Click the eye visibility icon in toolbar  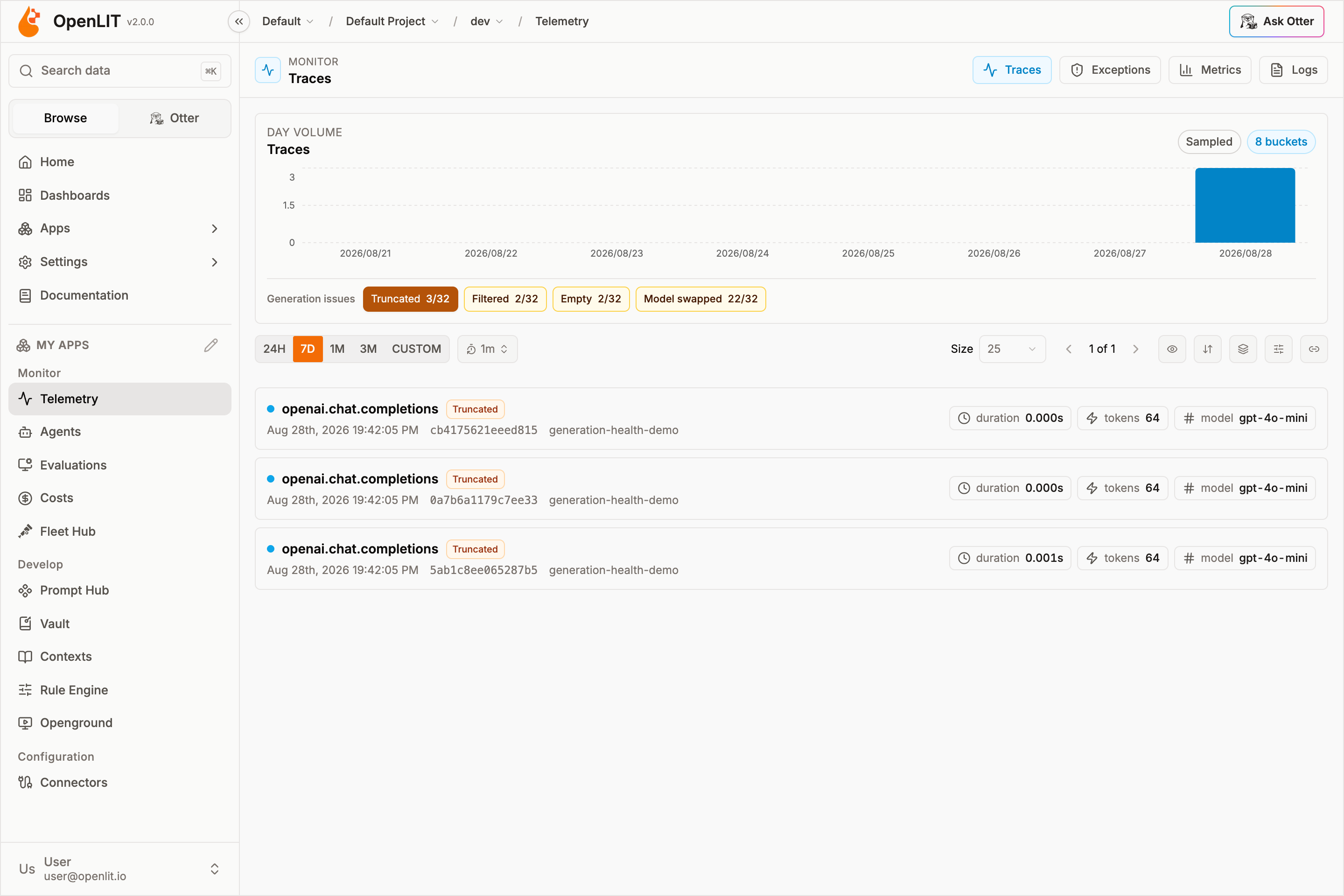click(1172, 349)
